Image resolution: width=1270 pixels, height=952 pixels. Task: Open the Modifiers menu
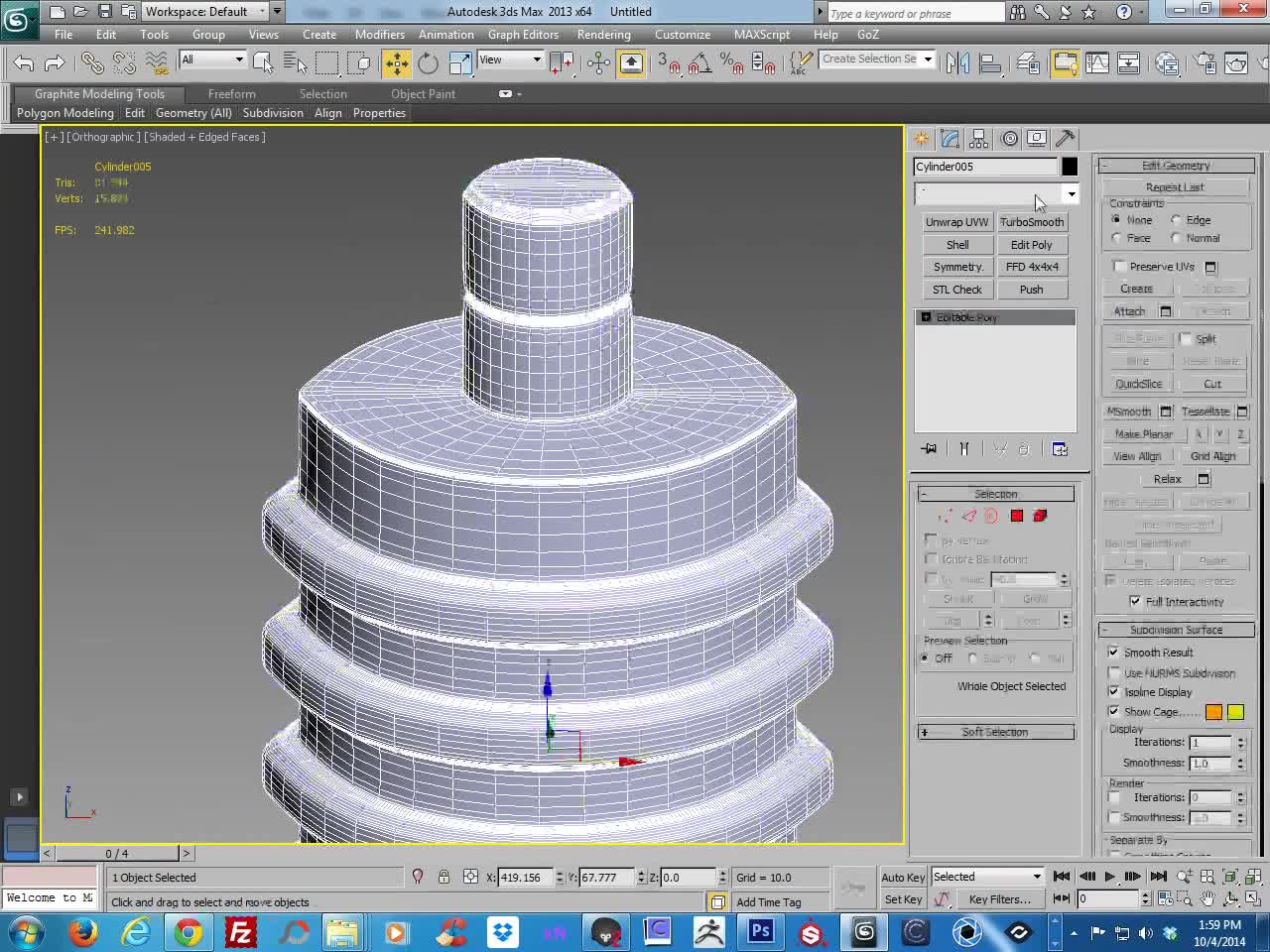380,35
